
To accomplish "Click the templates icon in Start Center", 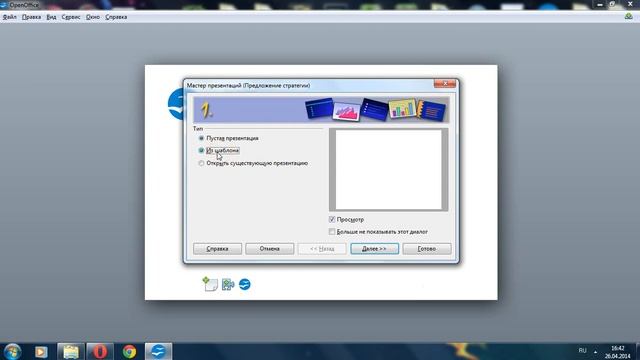I will 210,284.
